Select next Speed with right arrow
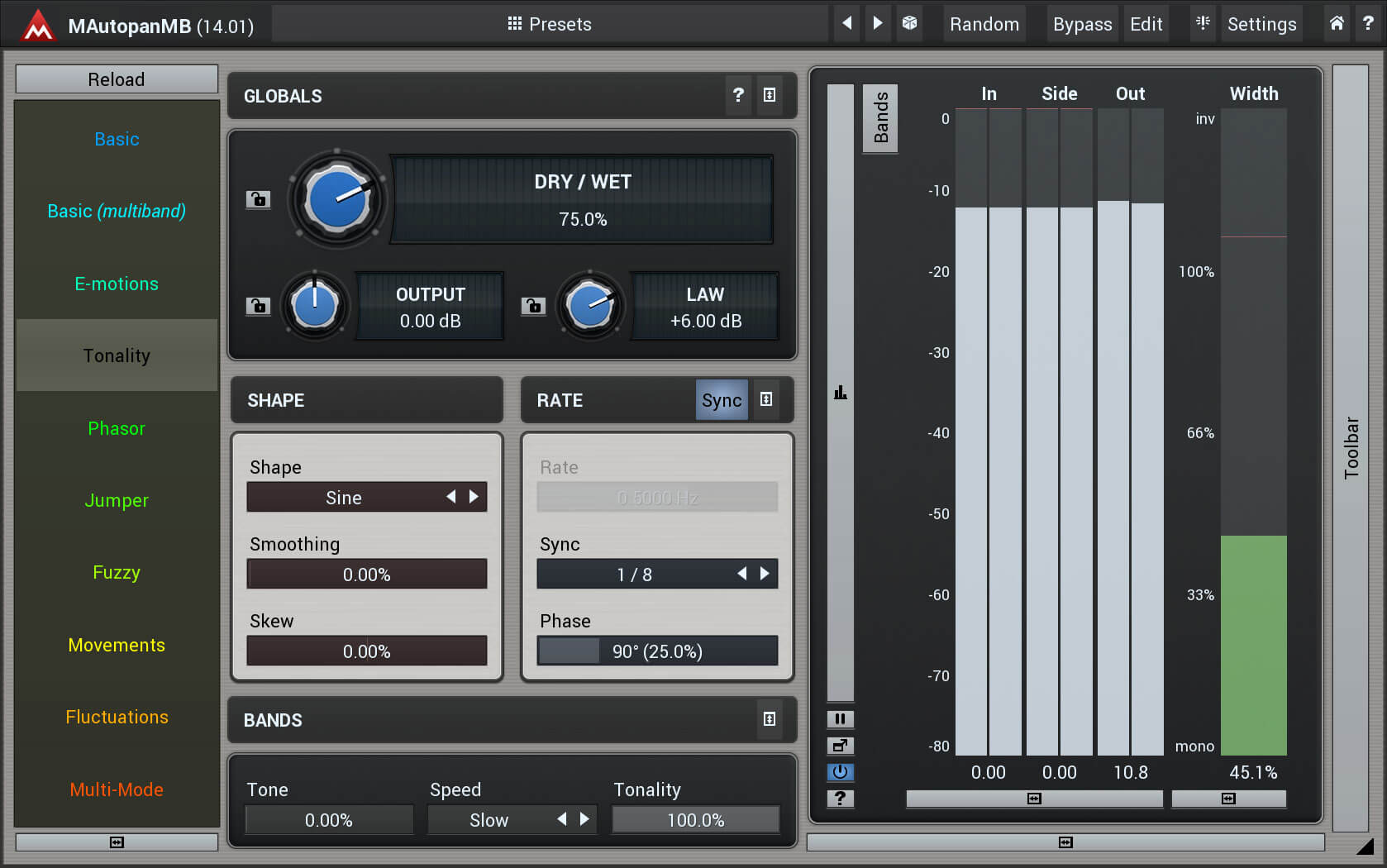The height and width of the screenshot is (868, 1387). tap(584, 819)
